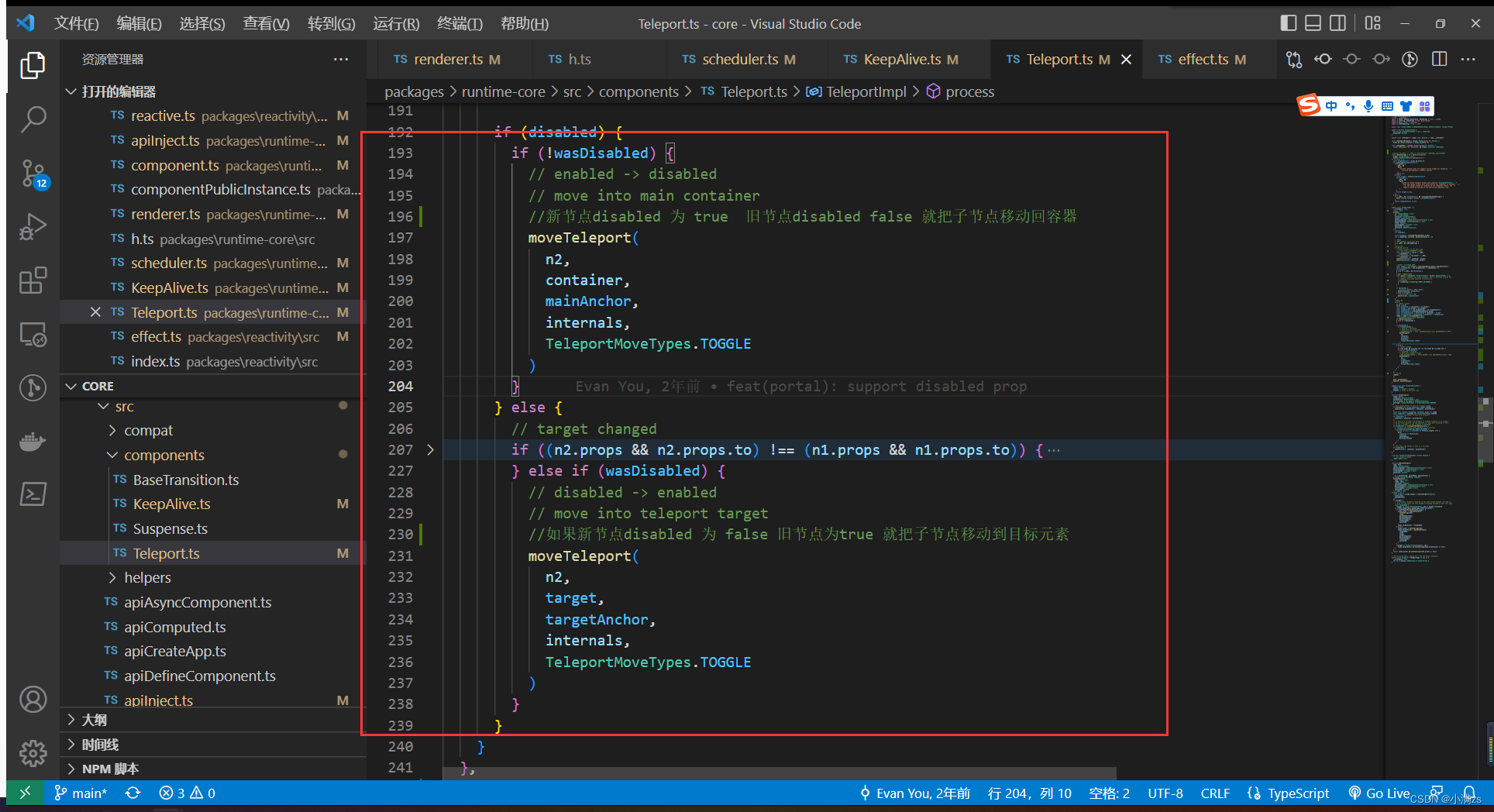Click the Go Live status bar button

(x=1379, y=793)
